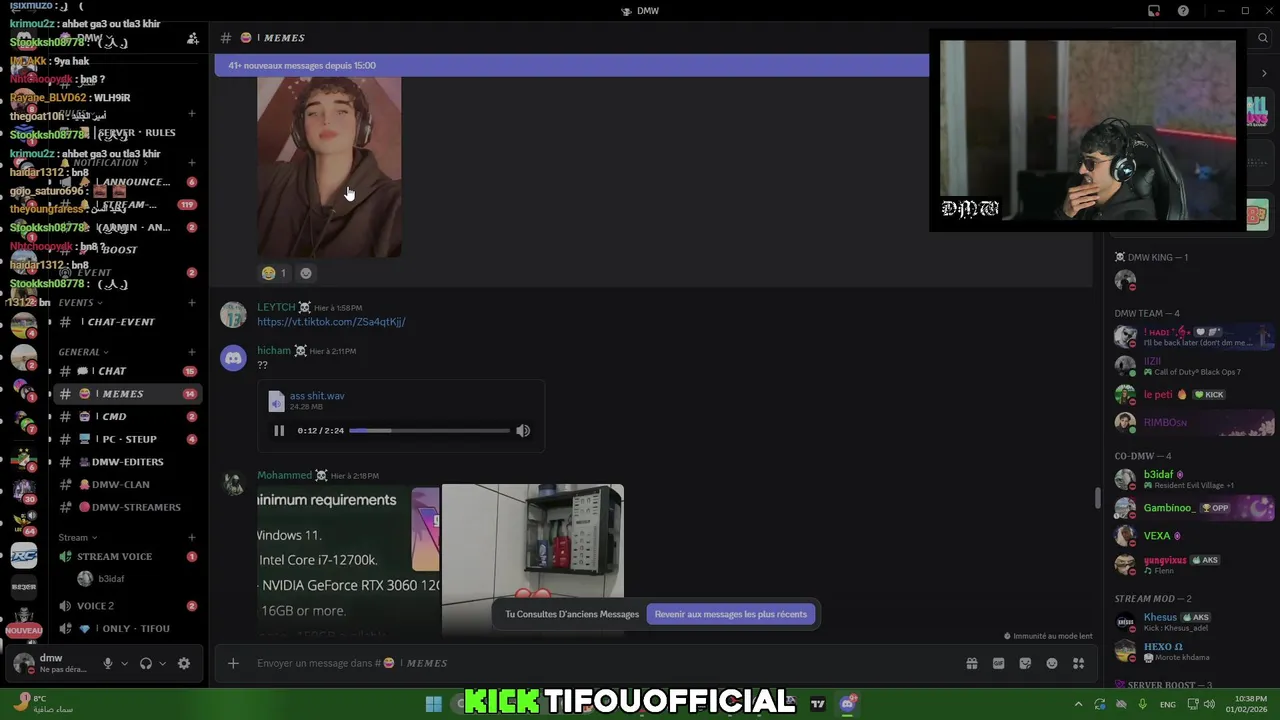Open the apps launcher icon in message bar
The height and width of the screenshot is (720, 1280).
(1078, 663)
